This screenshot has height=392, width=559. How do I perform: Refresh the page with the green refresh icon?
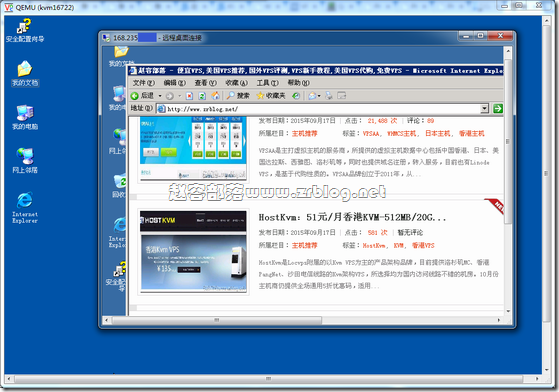[202, 96]
